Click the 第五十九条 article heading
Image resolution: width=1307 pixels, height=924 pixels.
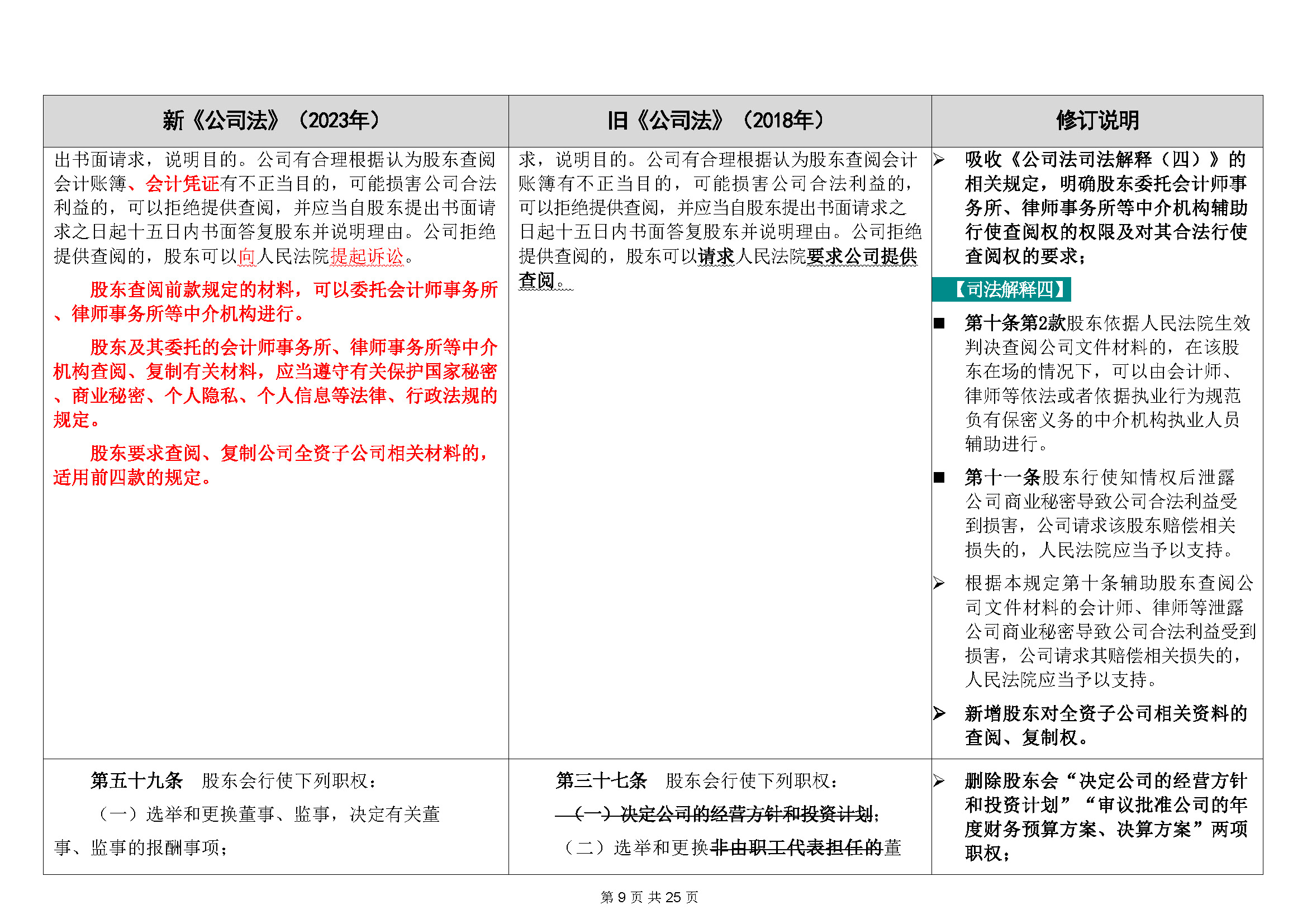136,780
